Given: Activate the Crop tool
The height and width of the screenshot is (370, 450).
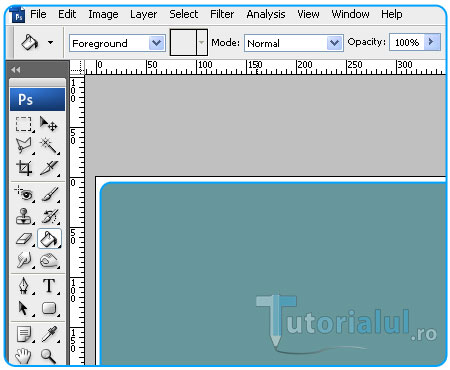Looking at the screenshot, I should [x=24, y=168].
